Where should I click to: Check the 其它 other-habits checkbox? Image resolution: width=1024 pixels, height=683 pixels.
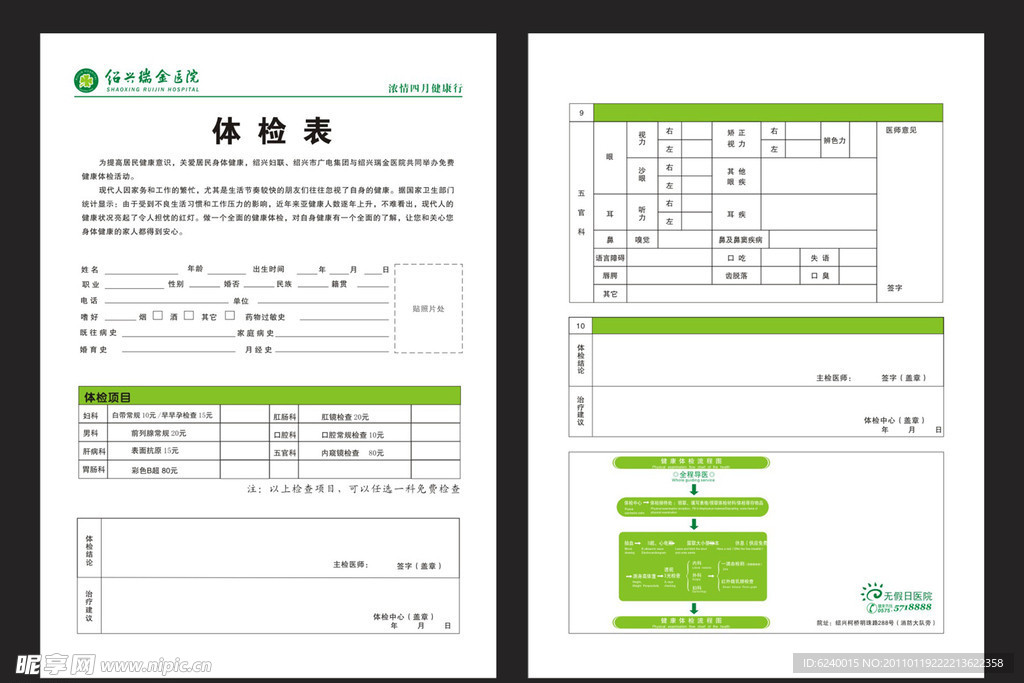tap(229, 313)
